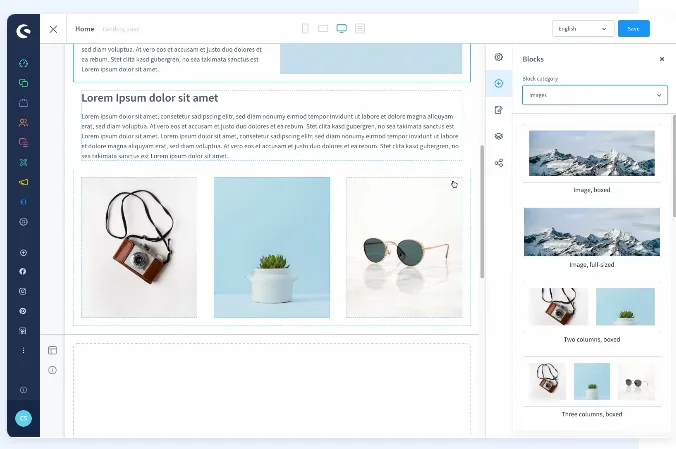Switch to mobile device preview
676x449 pixels.
tap(305, 28)
